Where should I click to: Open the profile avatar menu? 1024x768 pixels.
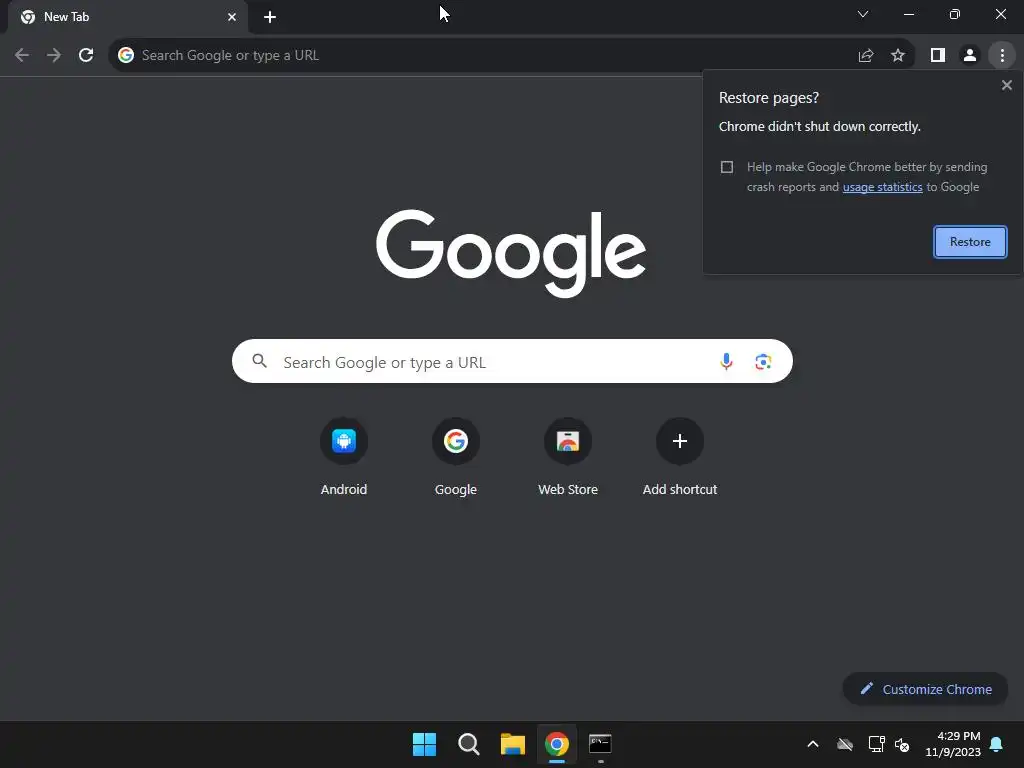(970, 56)
